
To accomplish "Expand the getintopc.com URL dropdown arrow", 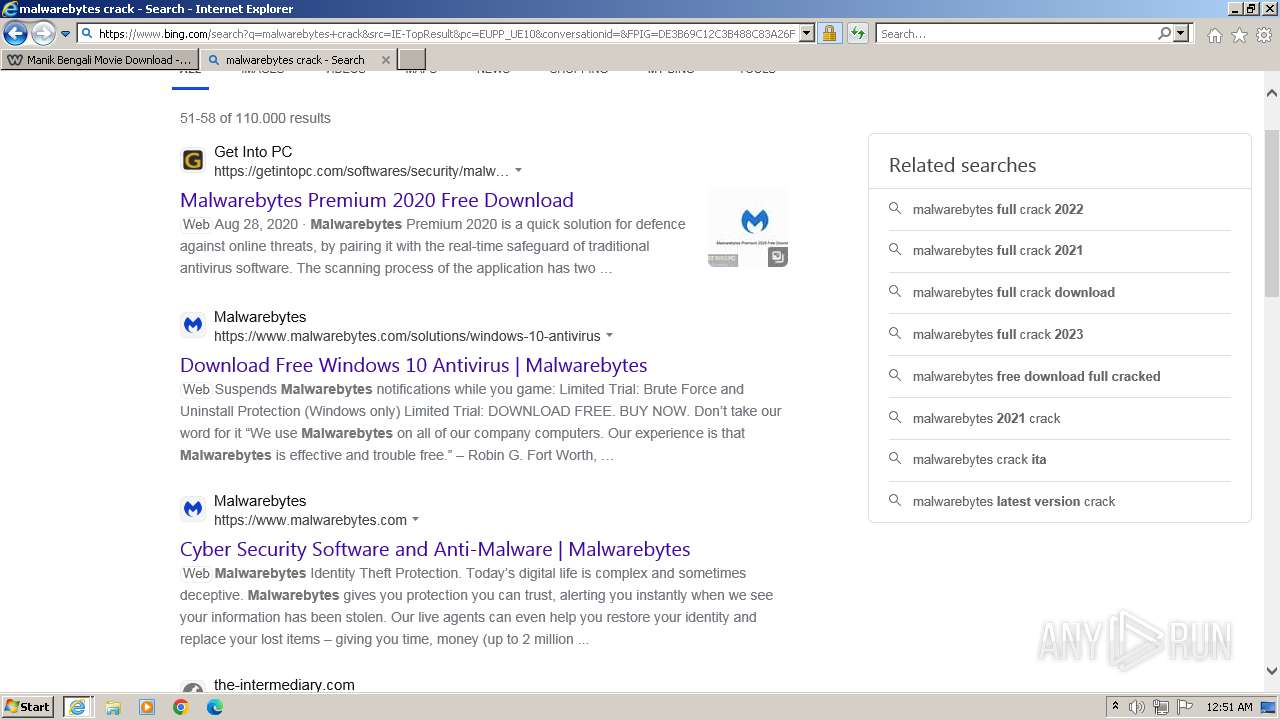I will pos(518,171).
